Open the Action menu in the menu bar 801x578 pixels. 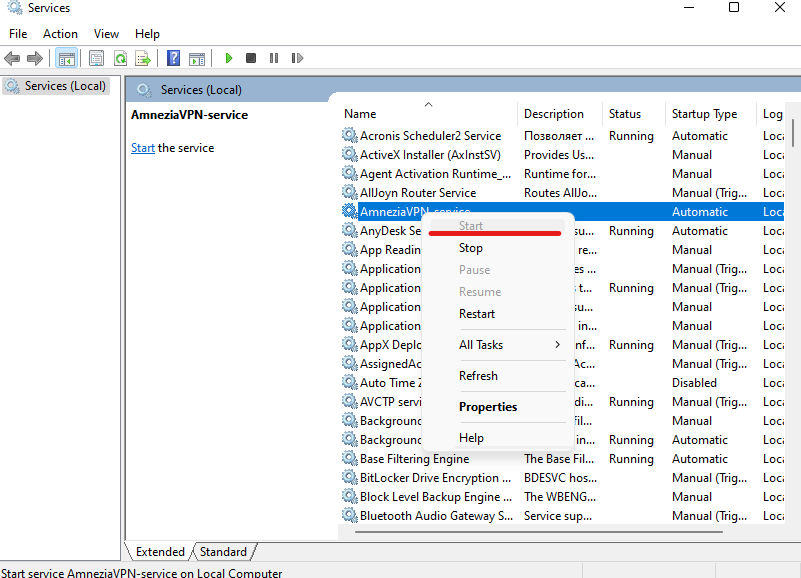[60, 34]
